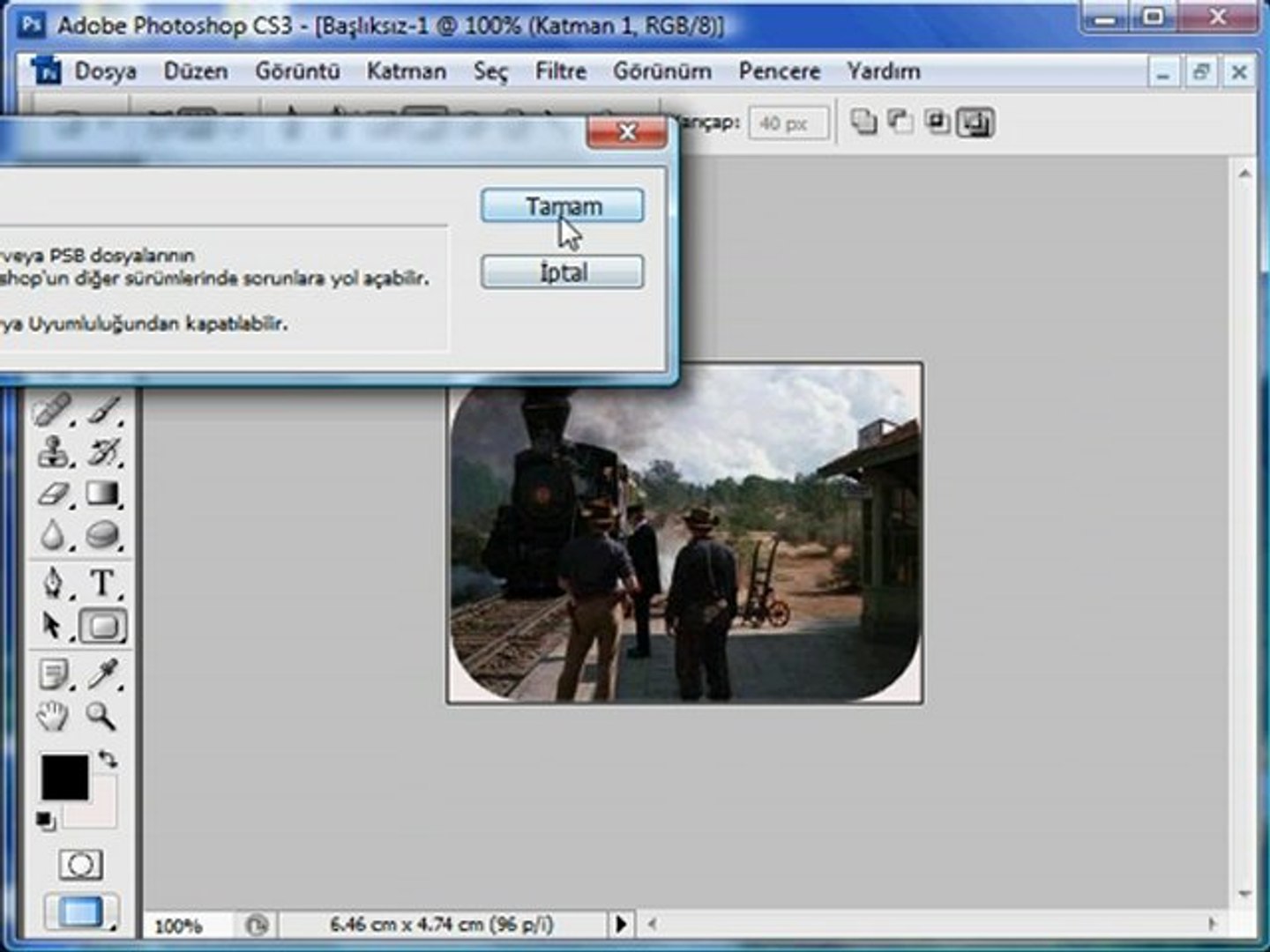Image resolution: width=1270 pixels, height=952 pixels.
Task: Open the Görüntü menu
Action: [x=297, y=71]
